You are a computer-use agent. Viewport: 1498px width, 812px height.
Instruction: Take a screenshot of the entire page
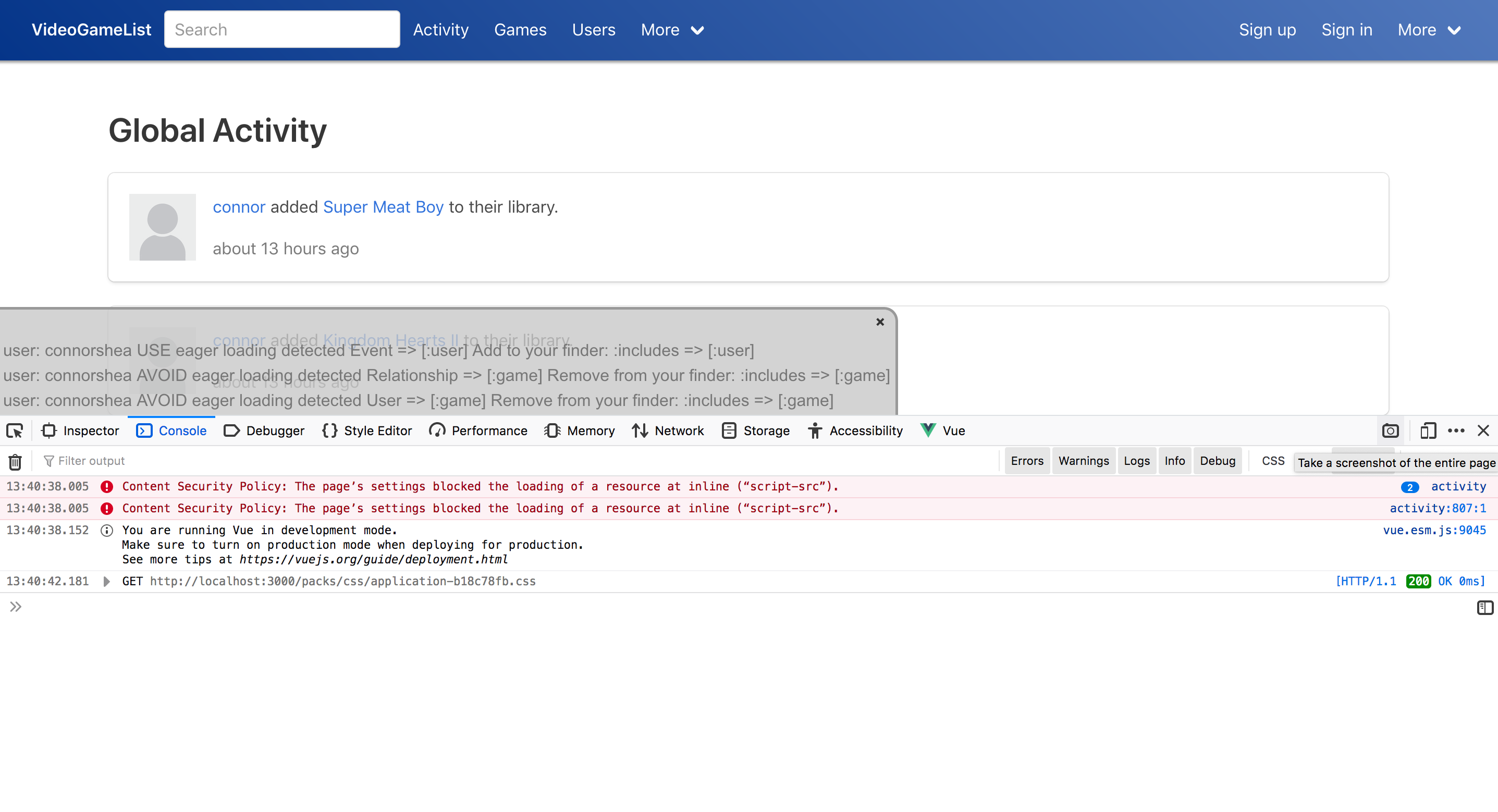coord(1391,430)
